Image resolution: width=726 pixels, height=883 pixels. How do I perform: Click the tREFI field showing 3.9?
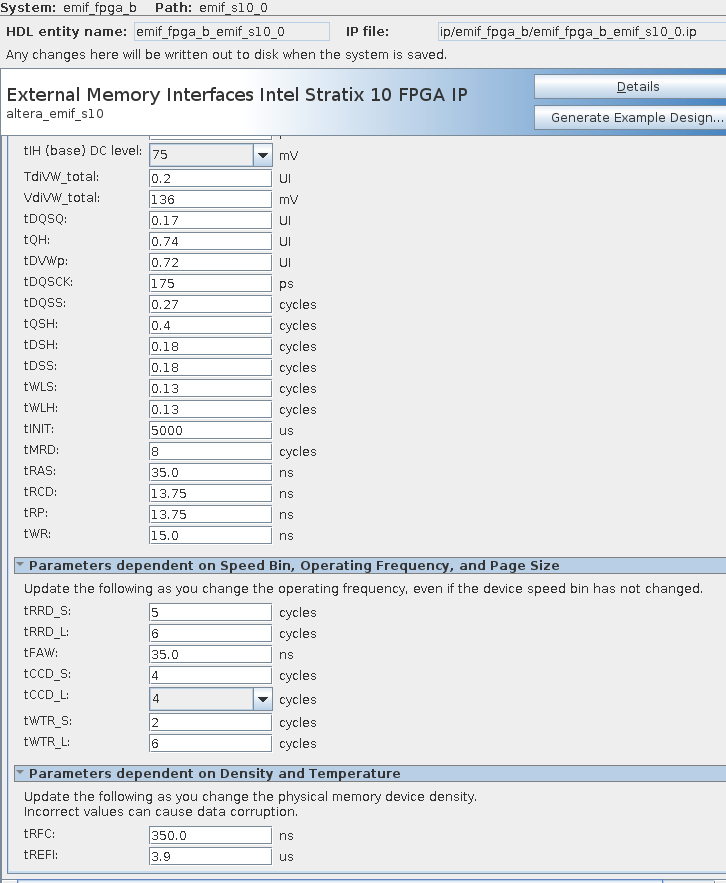(211, 857)
